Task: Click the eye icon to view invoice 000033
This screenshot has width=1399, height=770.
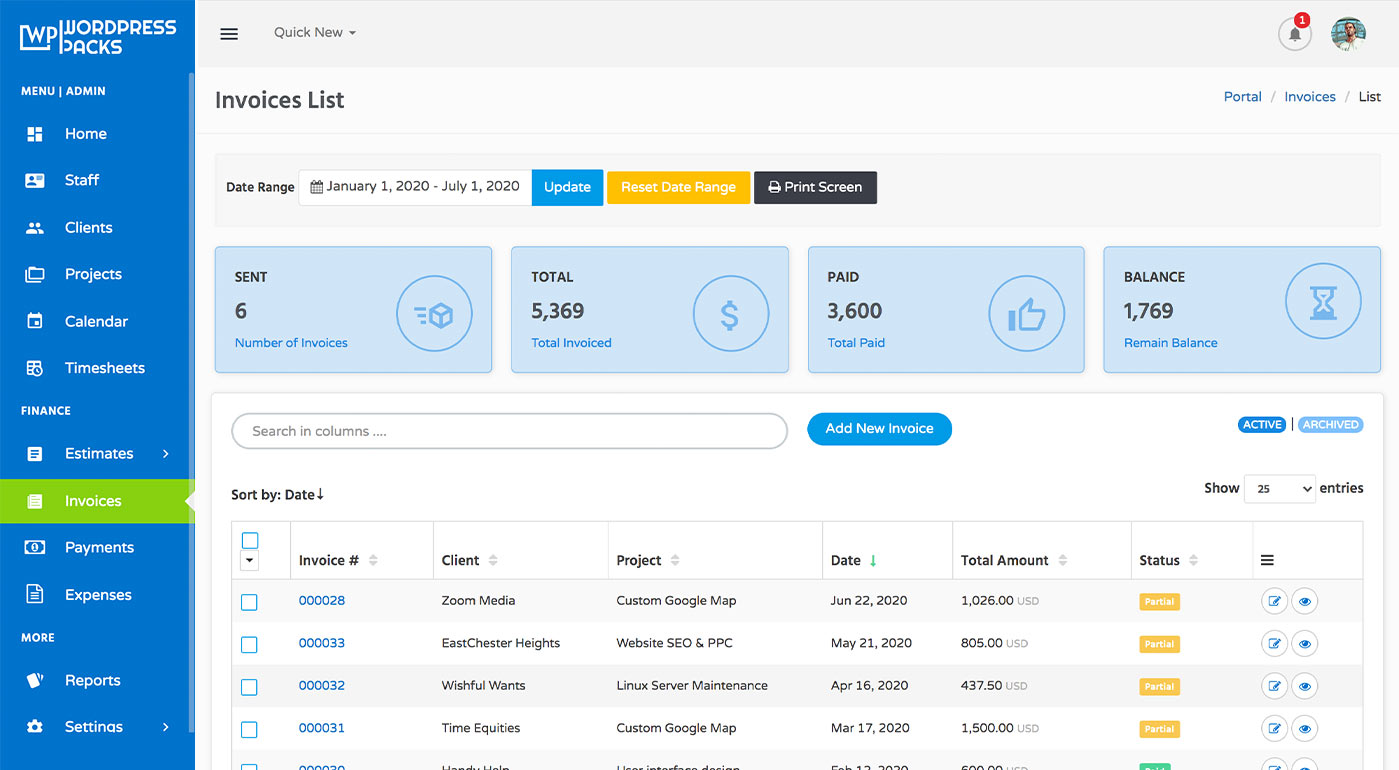Action: [x=1305, y=643]
